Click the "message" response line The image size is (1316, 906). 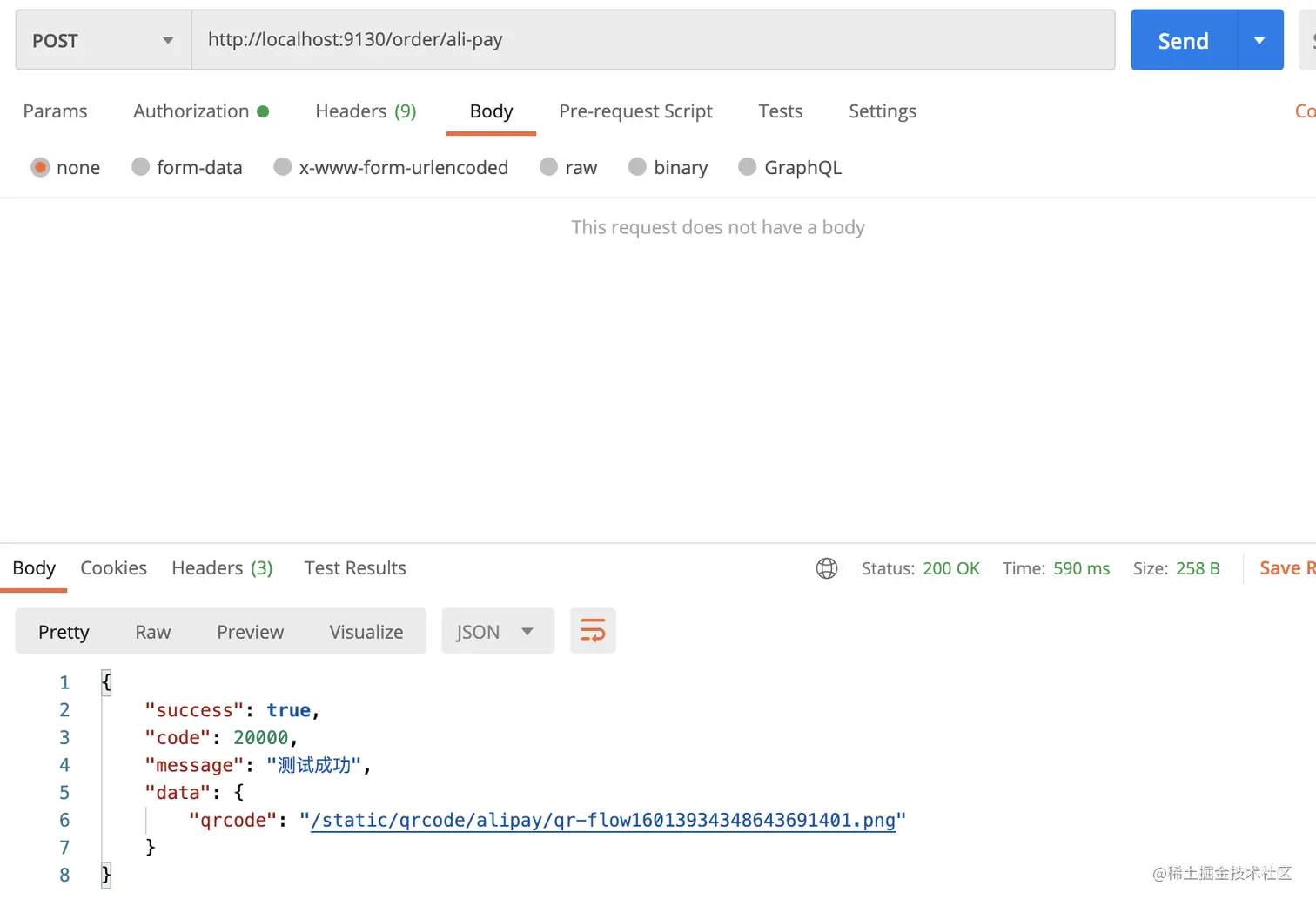(x=258, y=765)
